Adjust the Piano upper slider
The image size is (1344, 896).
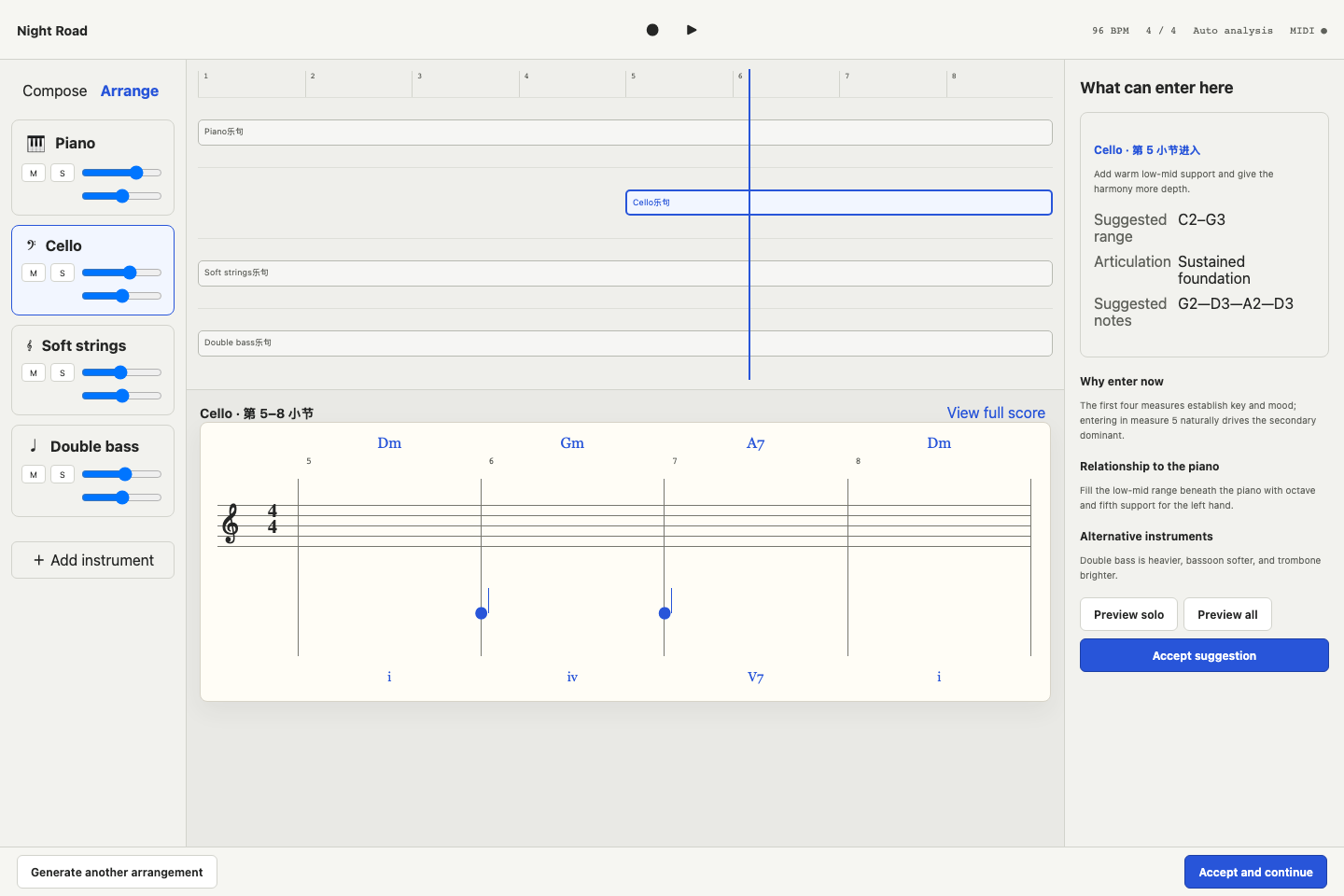(121, 173)
